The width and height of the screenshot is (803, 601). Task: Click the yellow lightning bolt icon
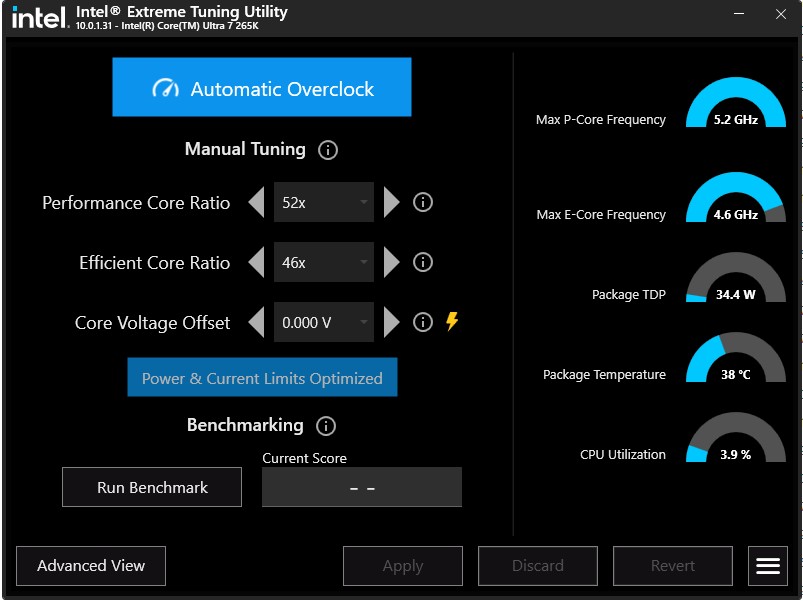tap(452, 321)
